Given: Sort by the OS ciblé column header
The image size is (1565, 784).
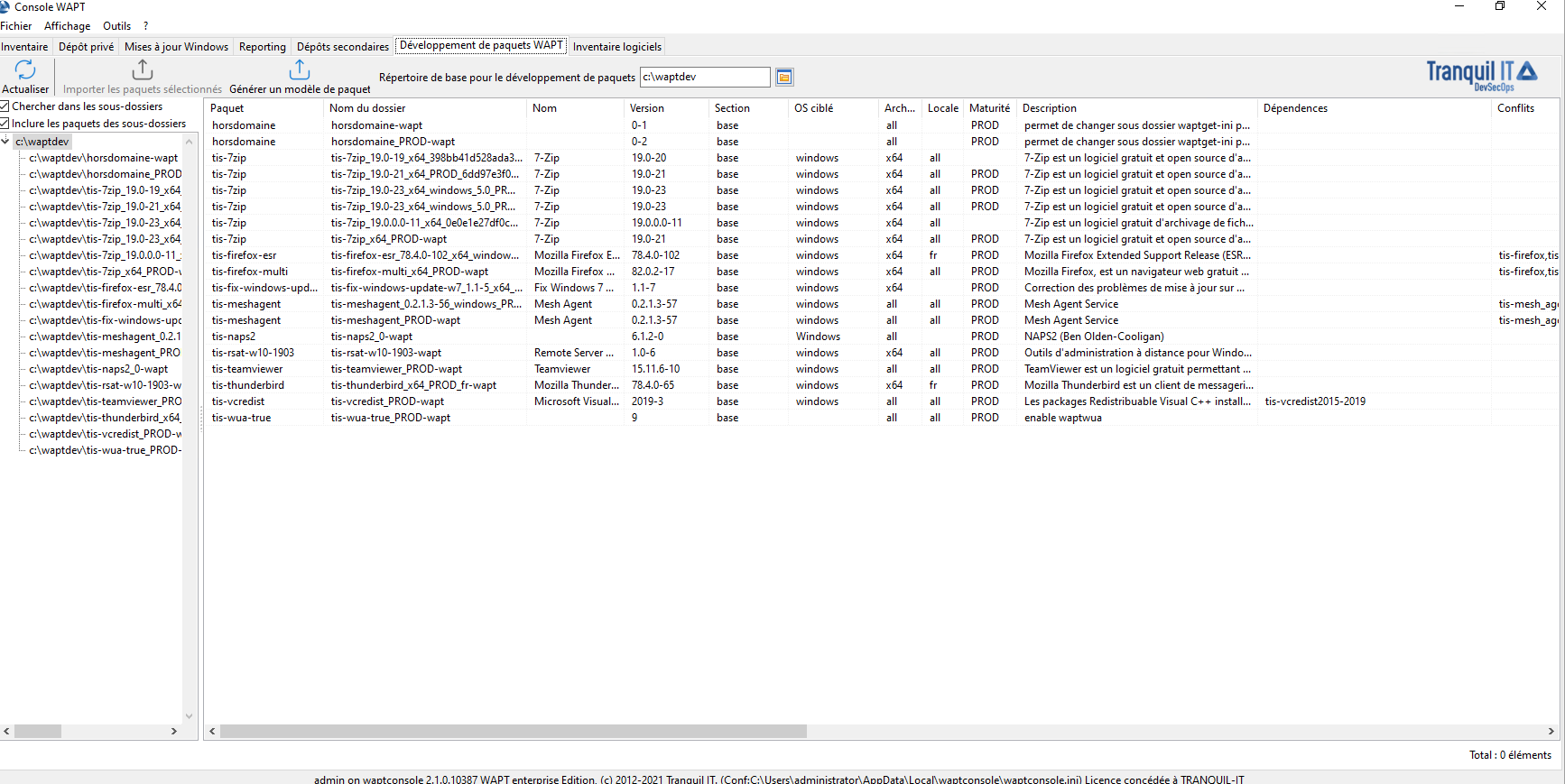Looking at the screenshot, I should coord(833,108).
